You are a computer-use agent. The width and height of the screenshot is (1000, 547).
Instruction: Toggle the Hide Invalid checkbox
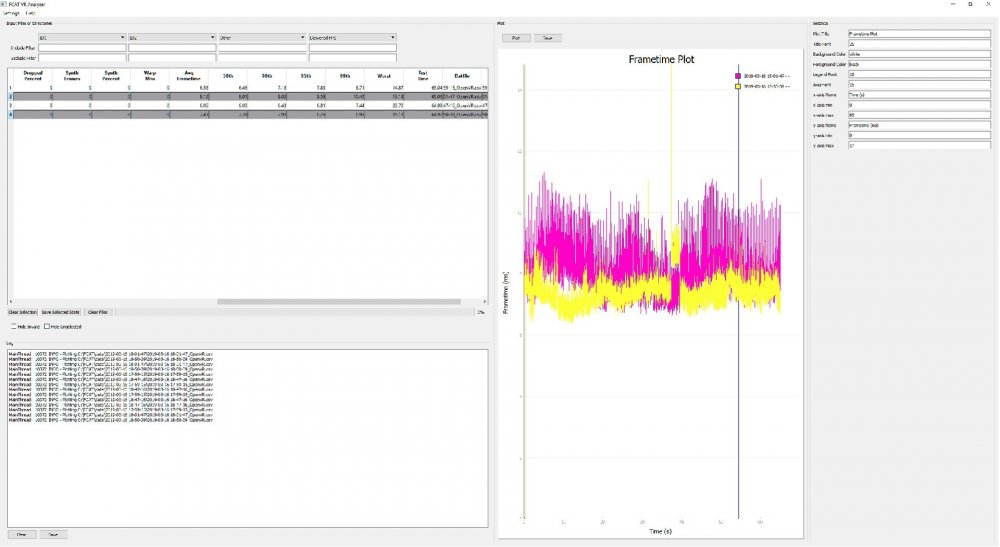click(13, 326)
